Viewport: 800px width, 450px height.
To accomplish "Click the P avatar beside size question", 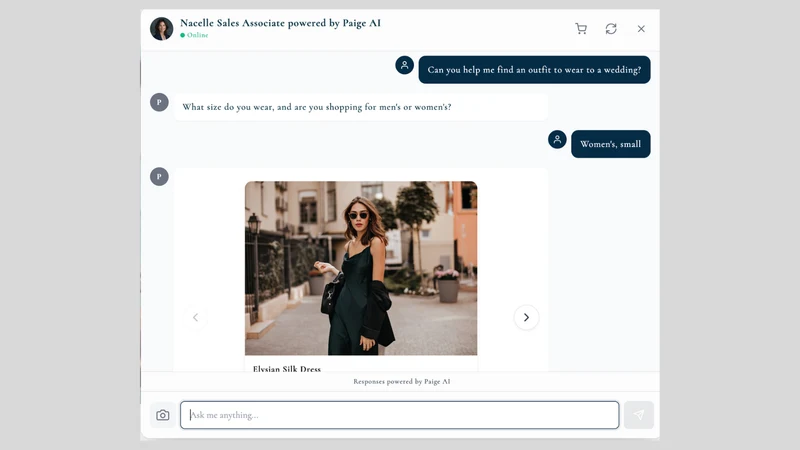I will pos(159,102).
